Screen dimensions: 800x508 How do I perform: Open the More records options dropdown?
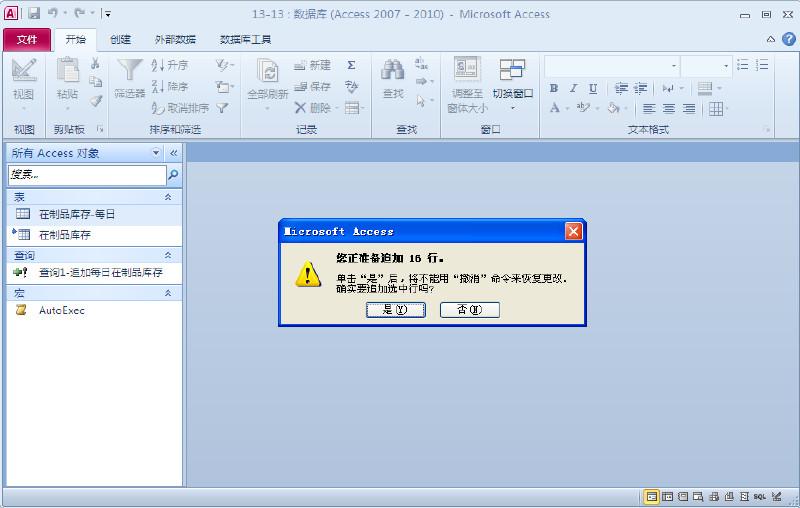tap(354, 108)
